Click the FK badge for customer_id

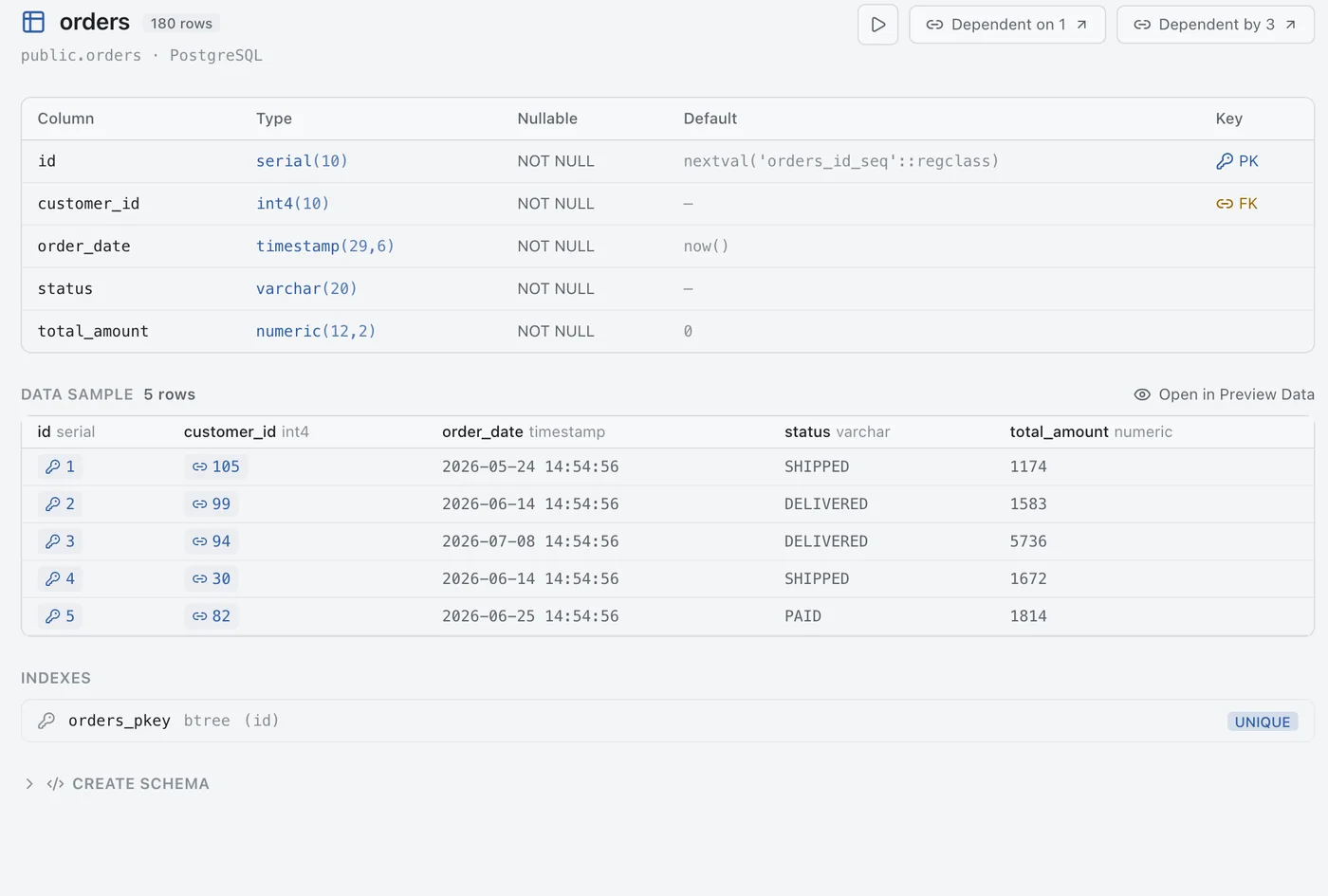click(x=1237, y=204)
